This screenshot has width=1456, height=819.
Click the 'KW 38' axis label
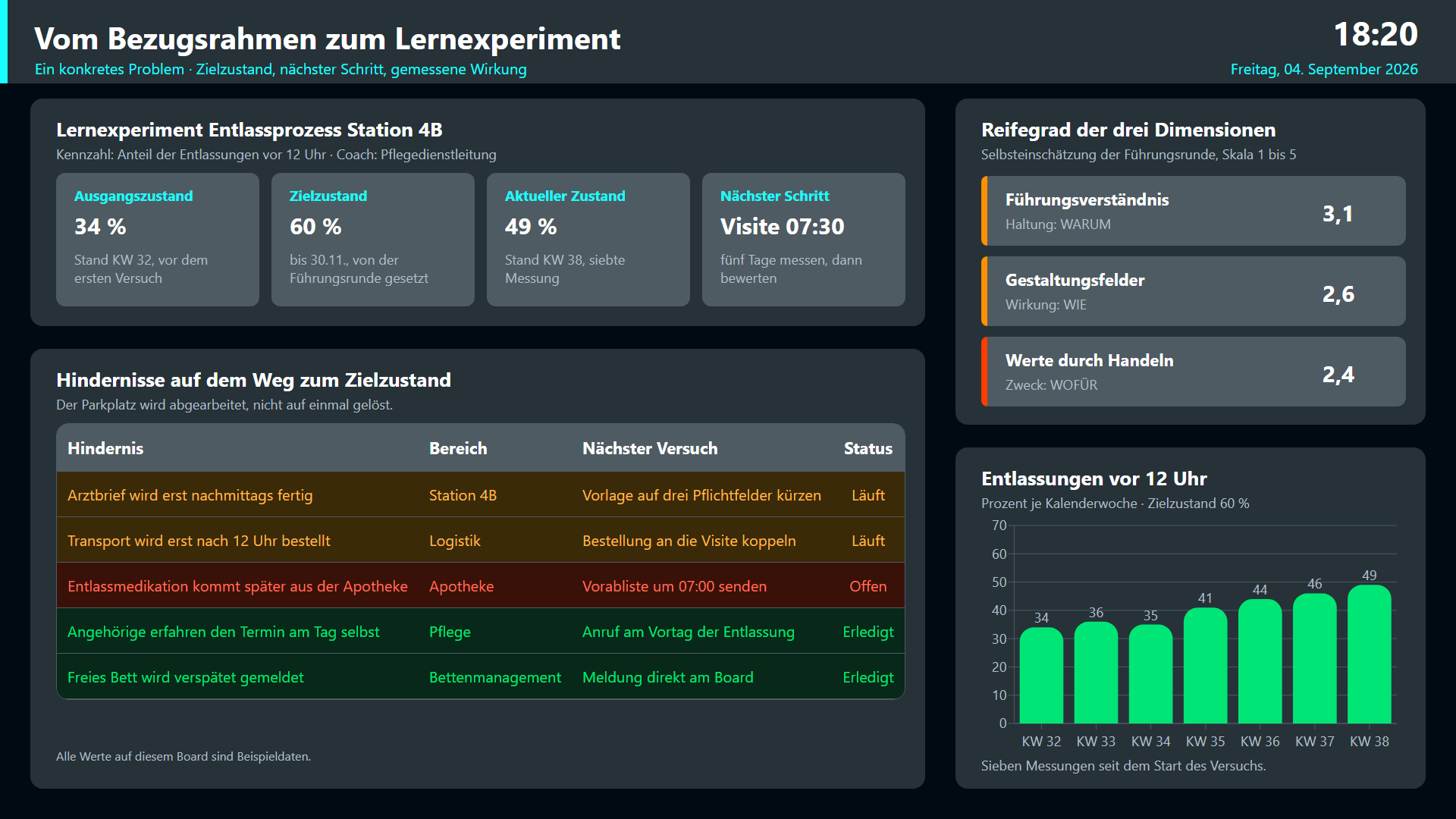point(1369,742)
